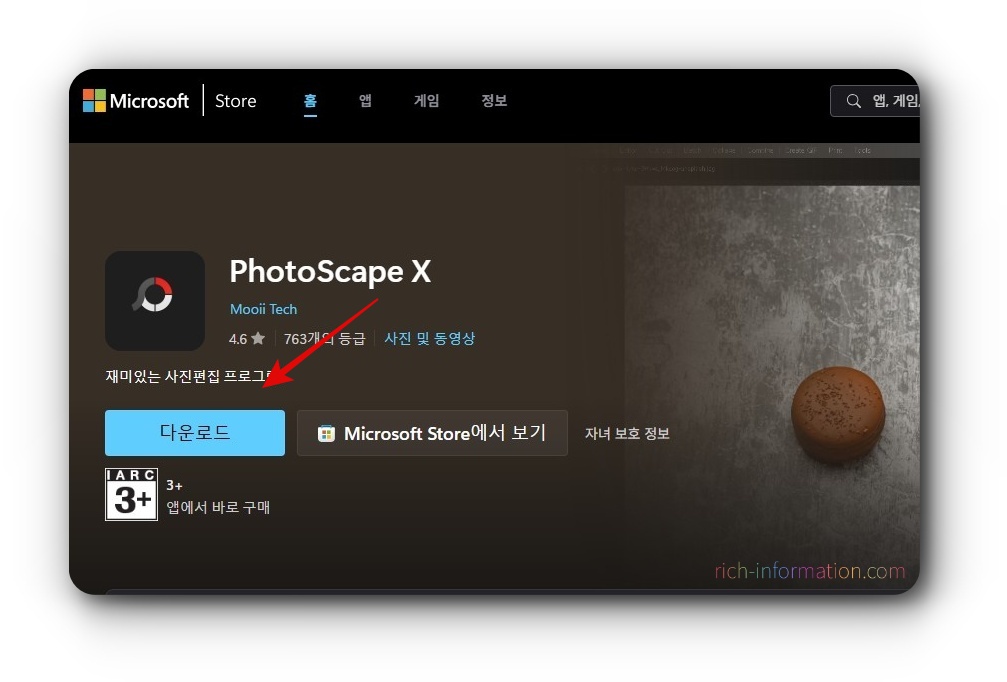Screen dimensions: 1007x682
Task: Open the 게임 tab
Action: coord(426,101)
